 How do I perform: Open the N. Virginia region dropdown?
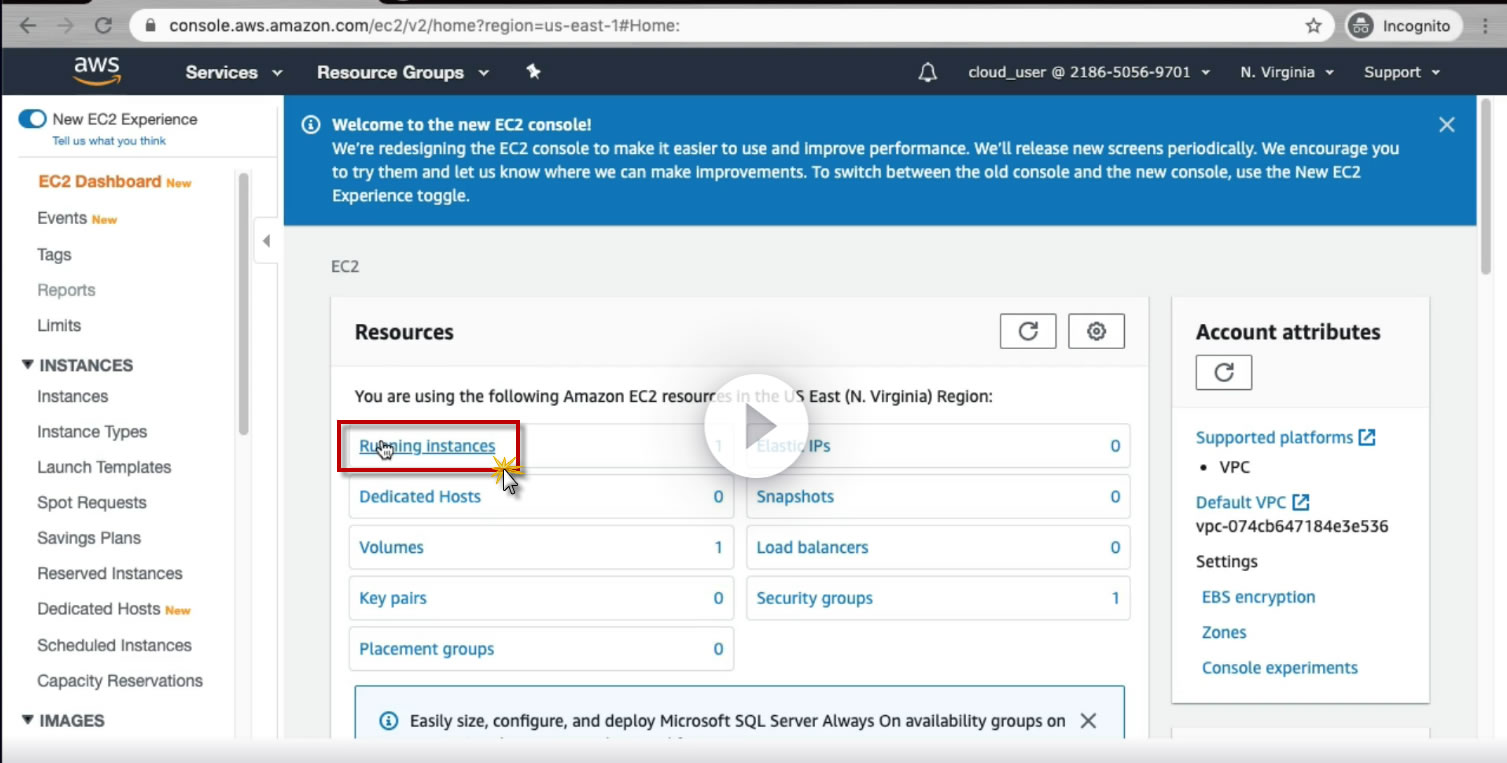[x=1287, y=72]
